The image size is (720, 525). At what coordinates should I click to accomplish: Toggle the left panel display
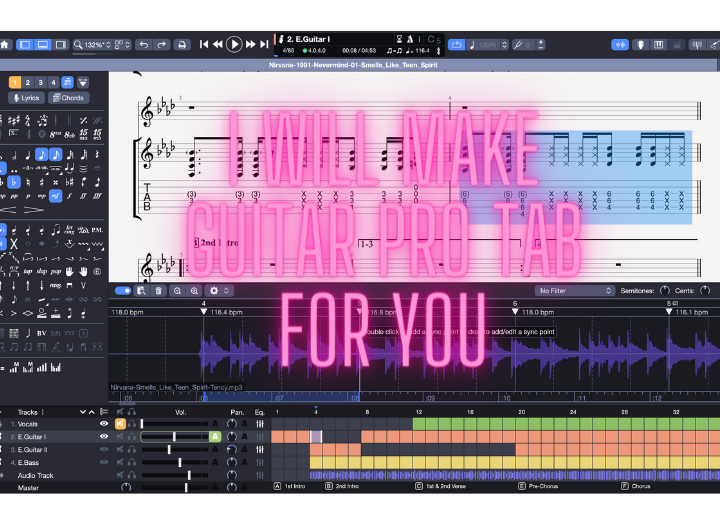25,45
